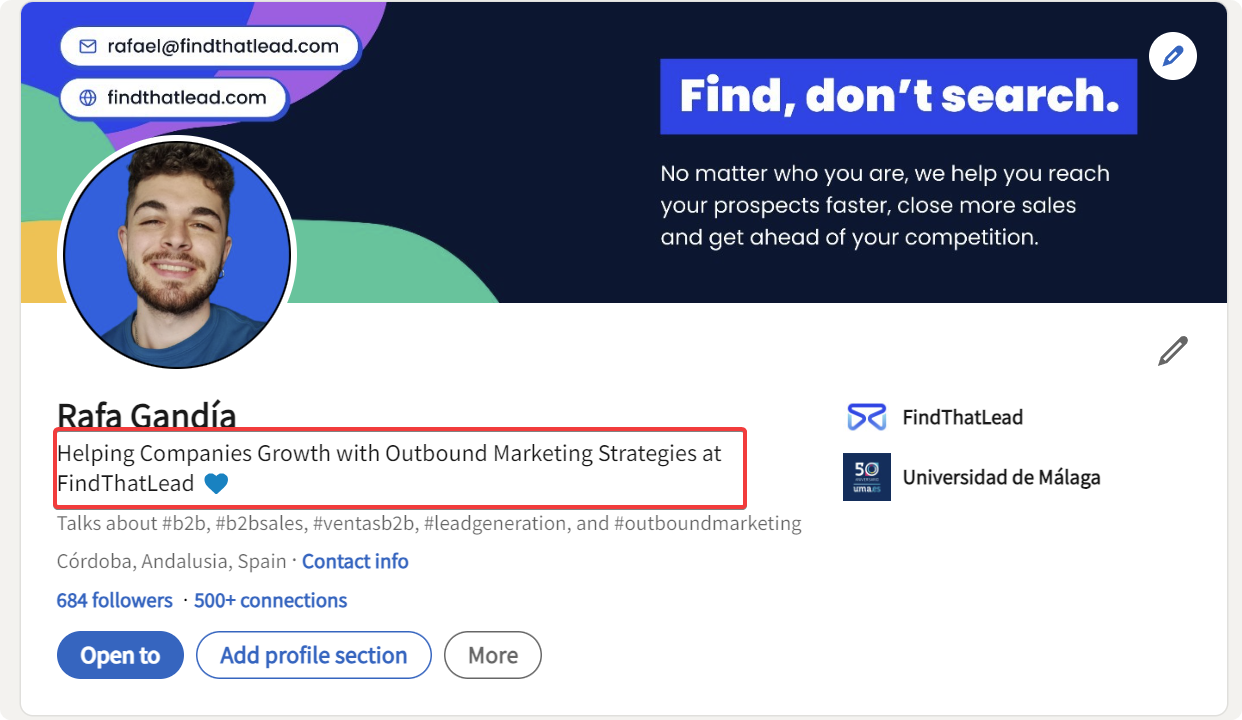The width and height of the screenshot is (1242, 720).
Task: Click FindThatLead company name text
Action: tap(960, 417)
